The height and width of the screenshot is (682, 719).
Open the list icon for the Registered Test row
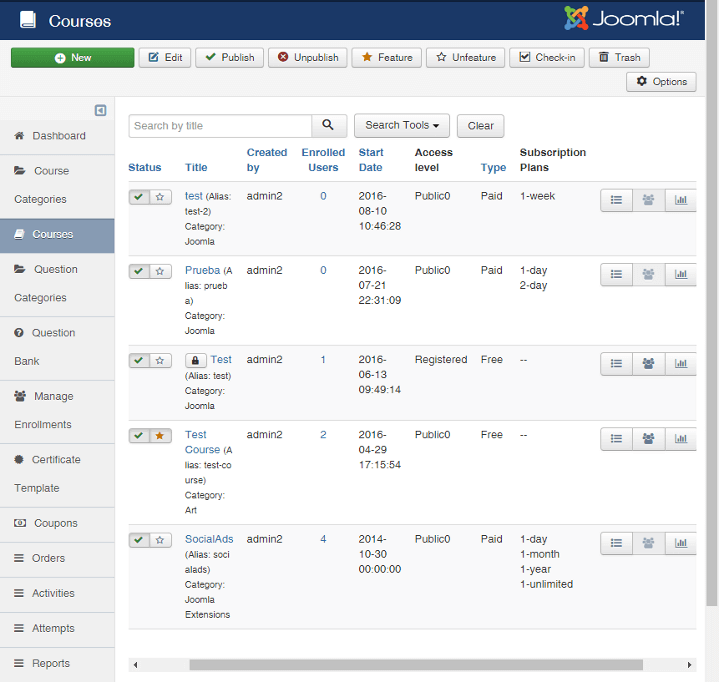tap(616, 364)
